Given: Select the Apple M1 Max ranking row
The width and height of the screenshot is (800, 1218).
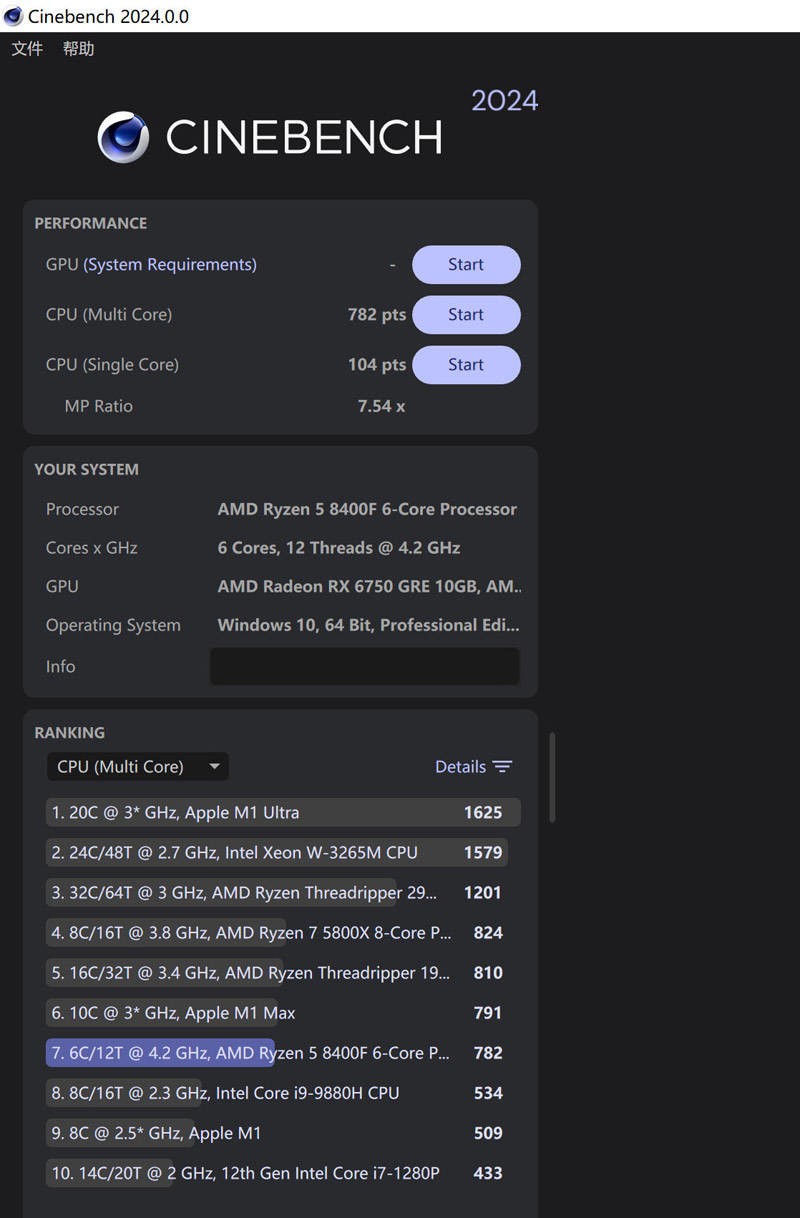Looking at the screenshot, I should pyautogui.click(x=282, y=1012).
